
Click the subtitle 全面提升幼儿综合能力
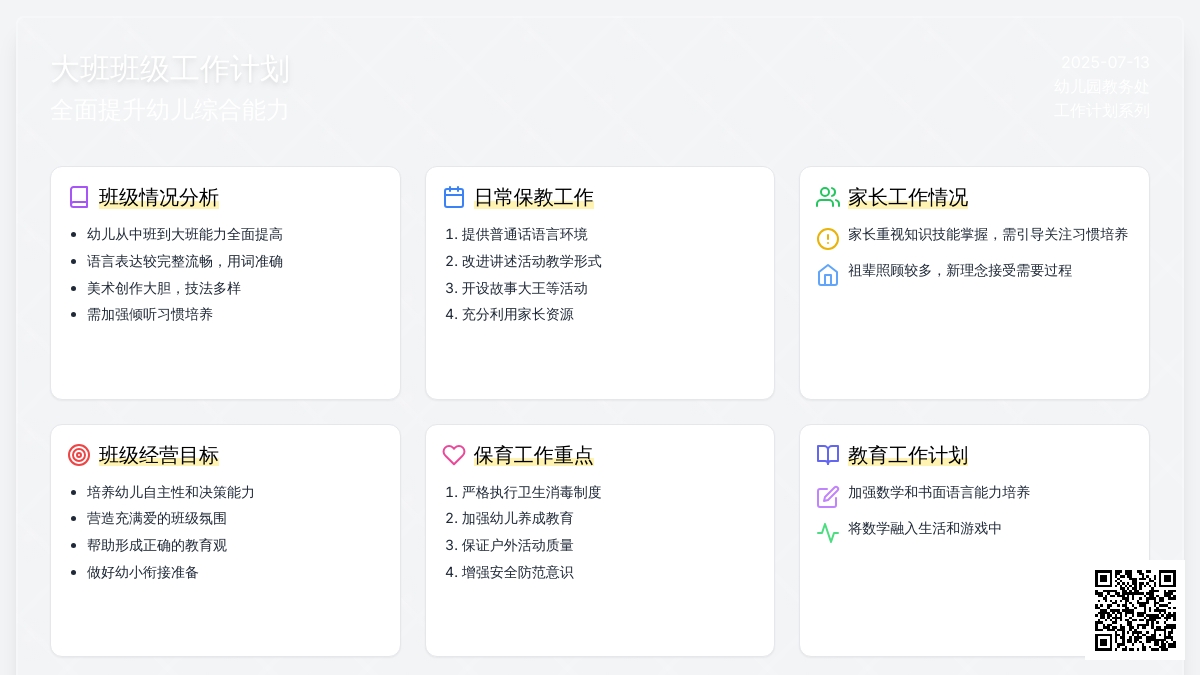170,109
